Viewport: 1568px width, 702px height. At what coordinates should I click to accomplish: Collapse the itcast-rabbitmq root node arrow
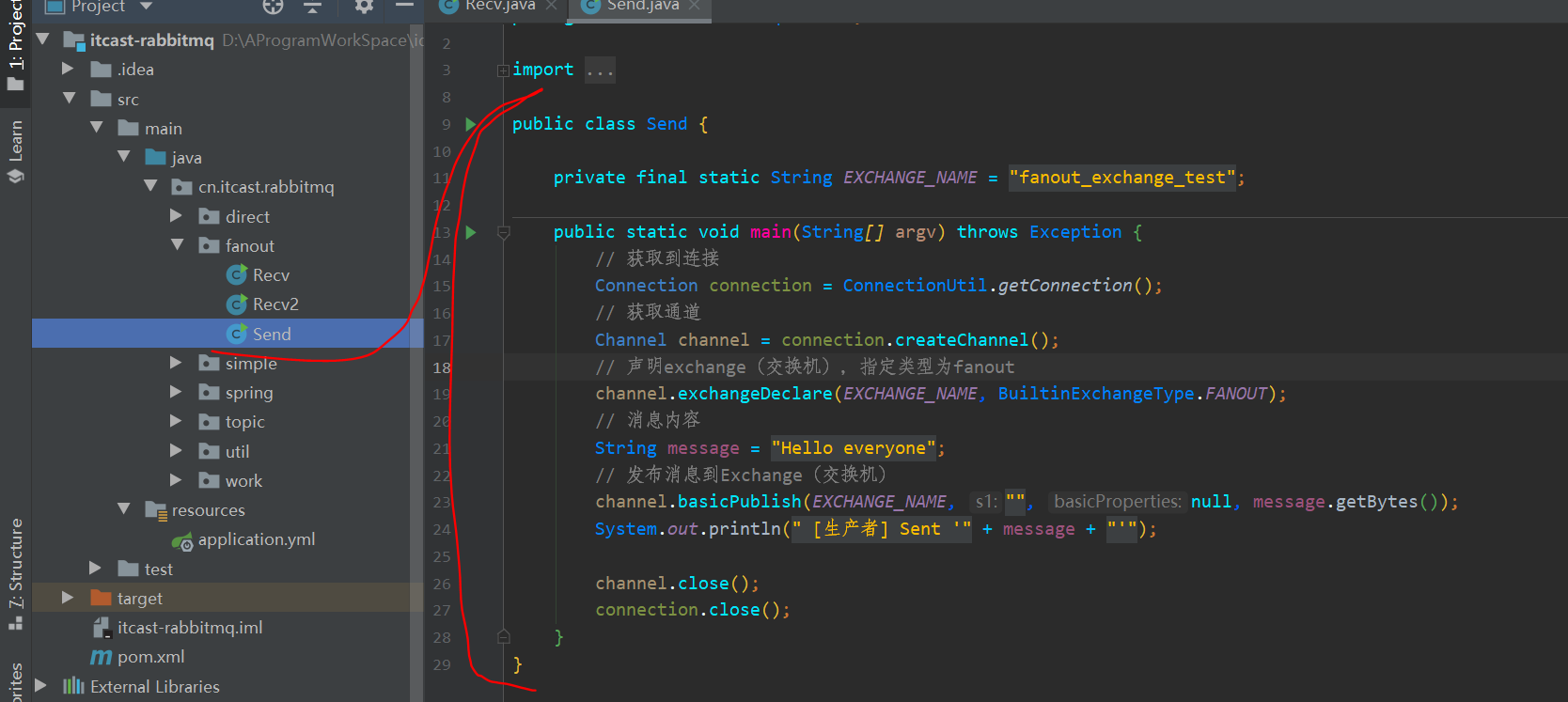(42, 40)
